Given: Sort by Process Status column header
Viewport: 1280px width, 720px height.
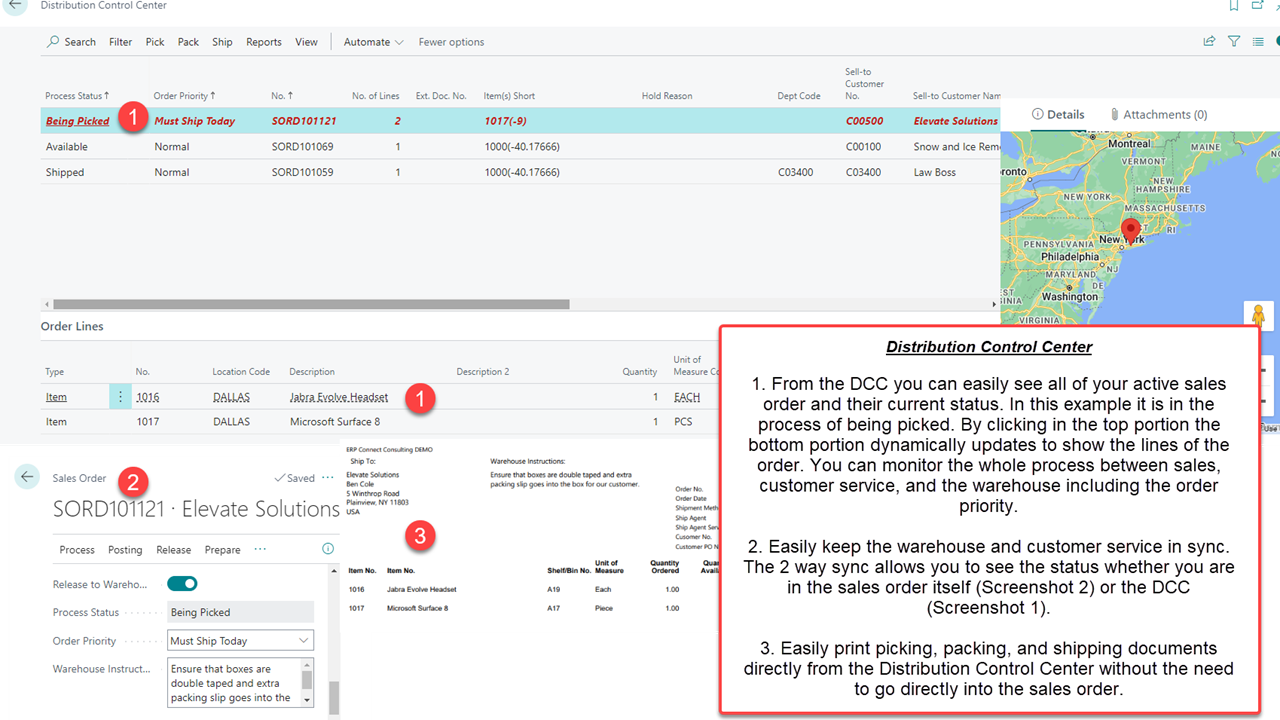Looking at the screenshot, I should [77, 96].
